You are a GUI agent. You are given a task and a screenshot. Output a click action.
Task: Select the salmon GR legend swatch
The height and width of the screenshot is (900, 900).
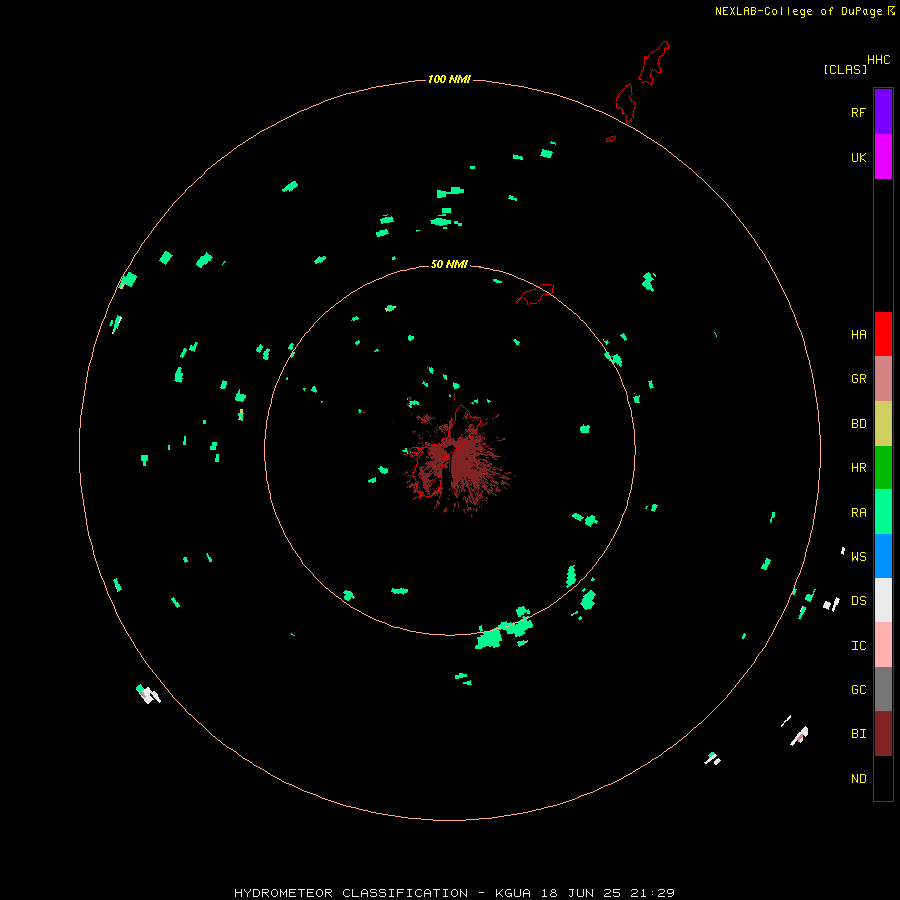point(883,379)
